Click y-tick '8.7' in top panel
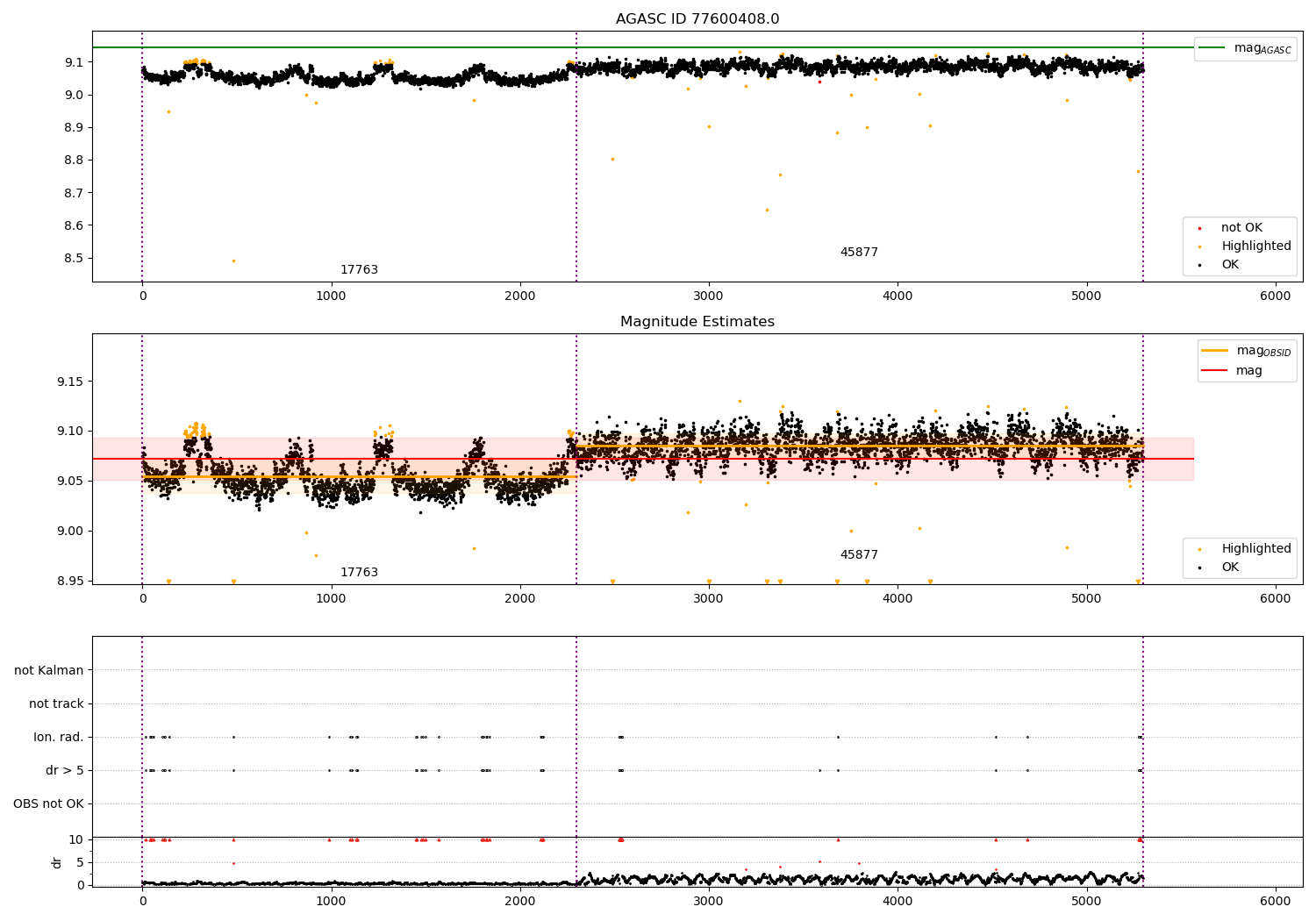 pos(73,193)
